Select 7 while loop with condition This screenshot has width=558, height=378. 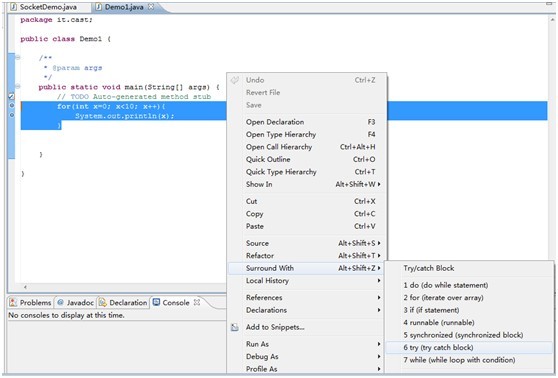pyautogui.click(x=469, y=360)
